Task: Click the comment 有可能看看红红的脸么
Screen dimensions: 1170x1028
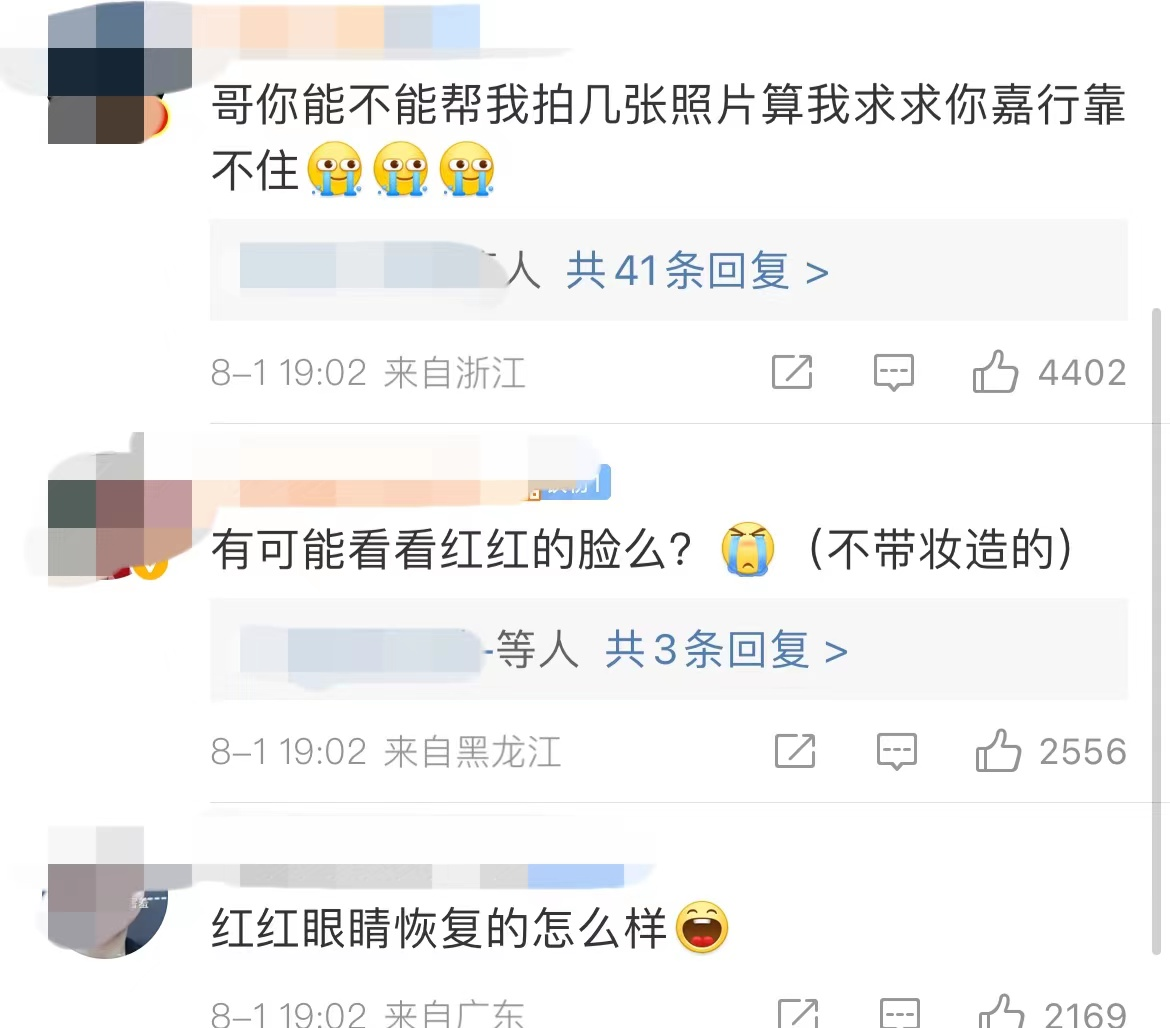Action: (452, 549)
